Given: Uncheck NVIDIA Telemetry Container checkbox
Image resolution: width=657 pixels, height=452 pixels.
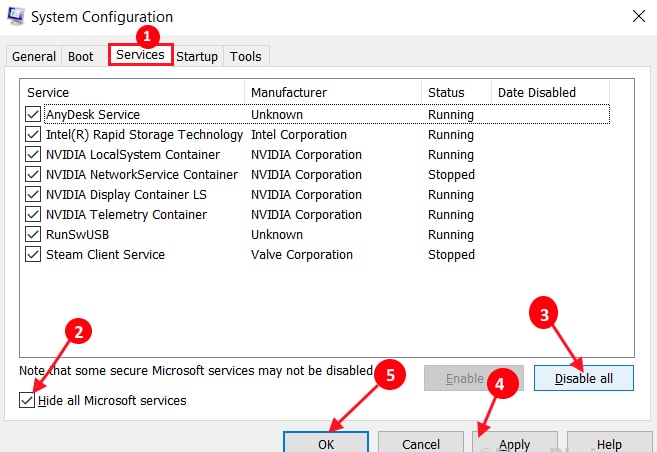Looking at the screenshot, I should (33, 214).
